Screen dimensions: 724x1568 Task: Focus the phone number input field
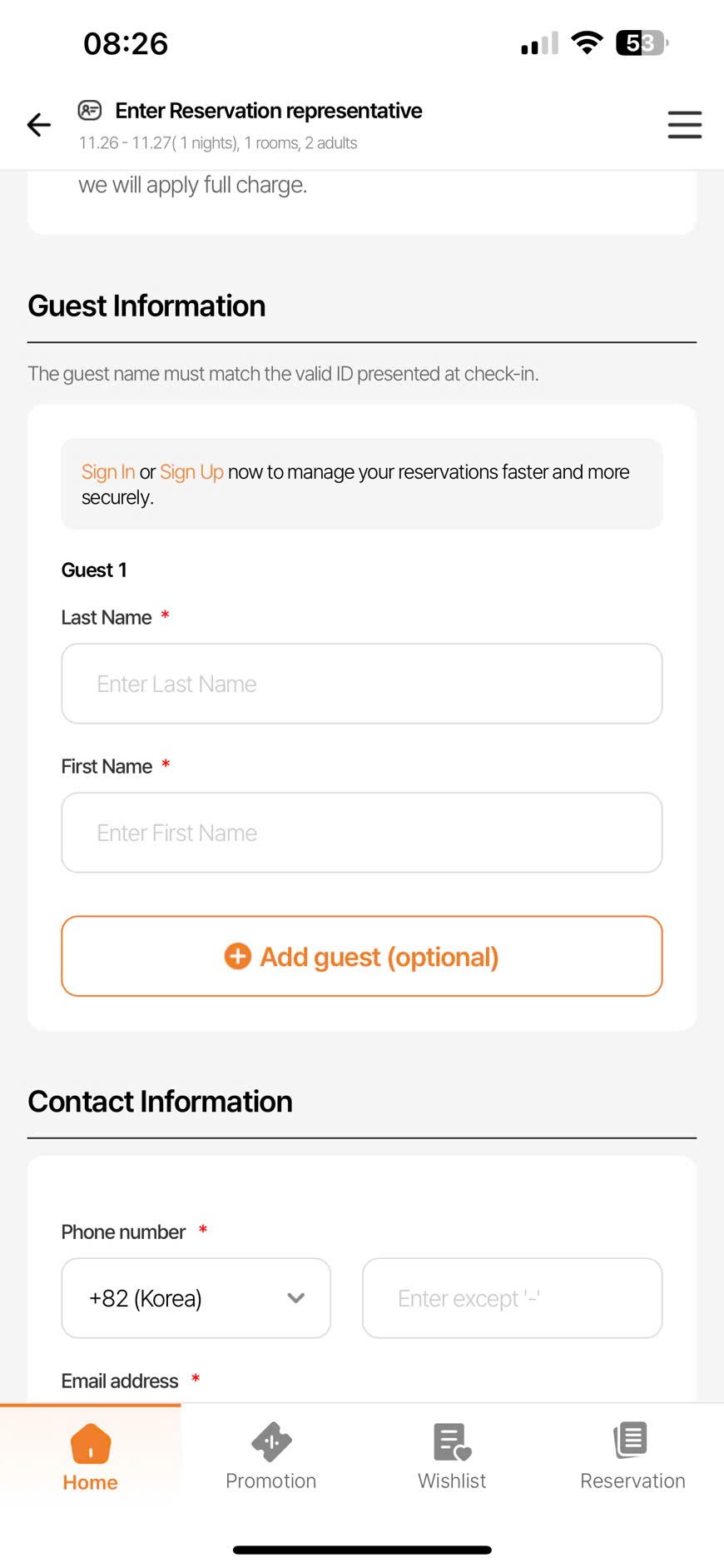tap(512, 1298)
